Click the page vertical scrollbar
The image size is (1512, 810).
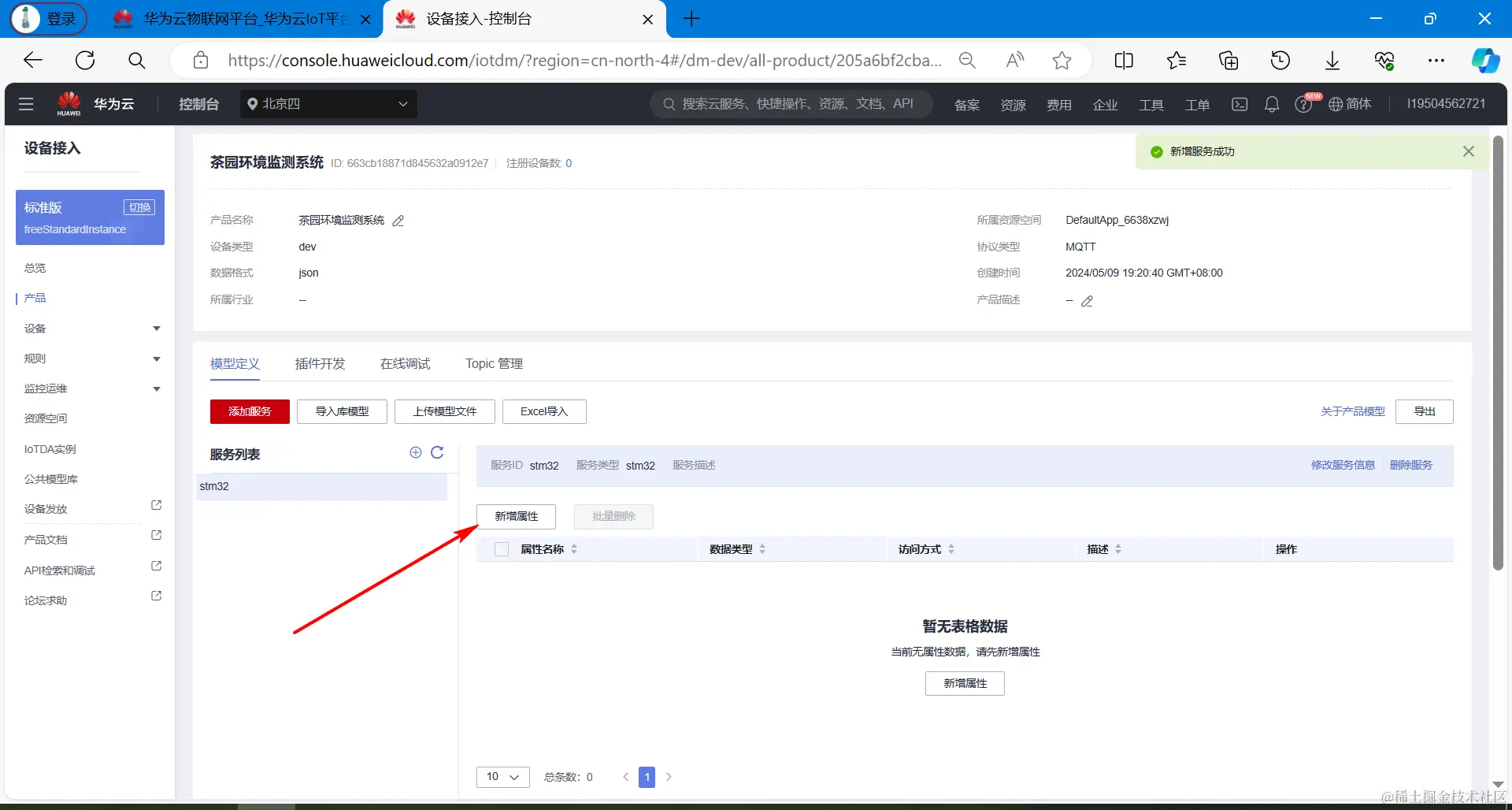[1498, 353]
